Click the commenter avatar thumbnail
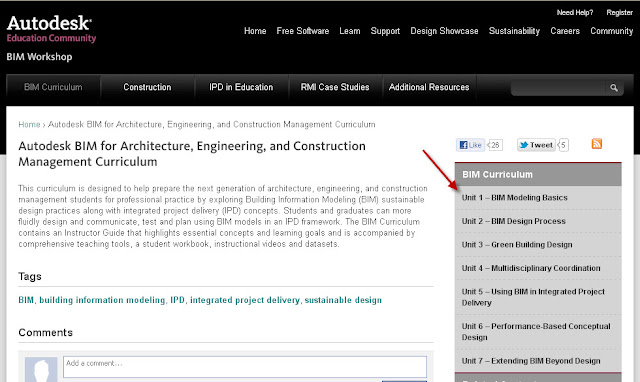 tap(41, 370)
